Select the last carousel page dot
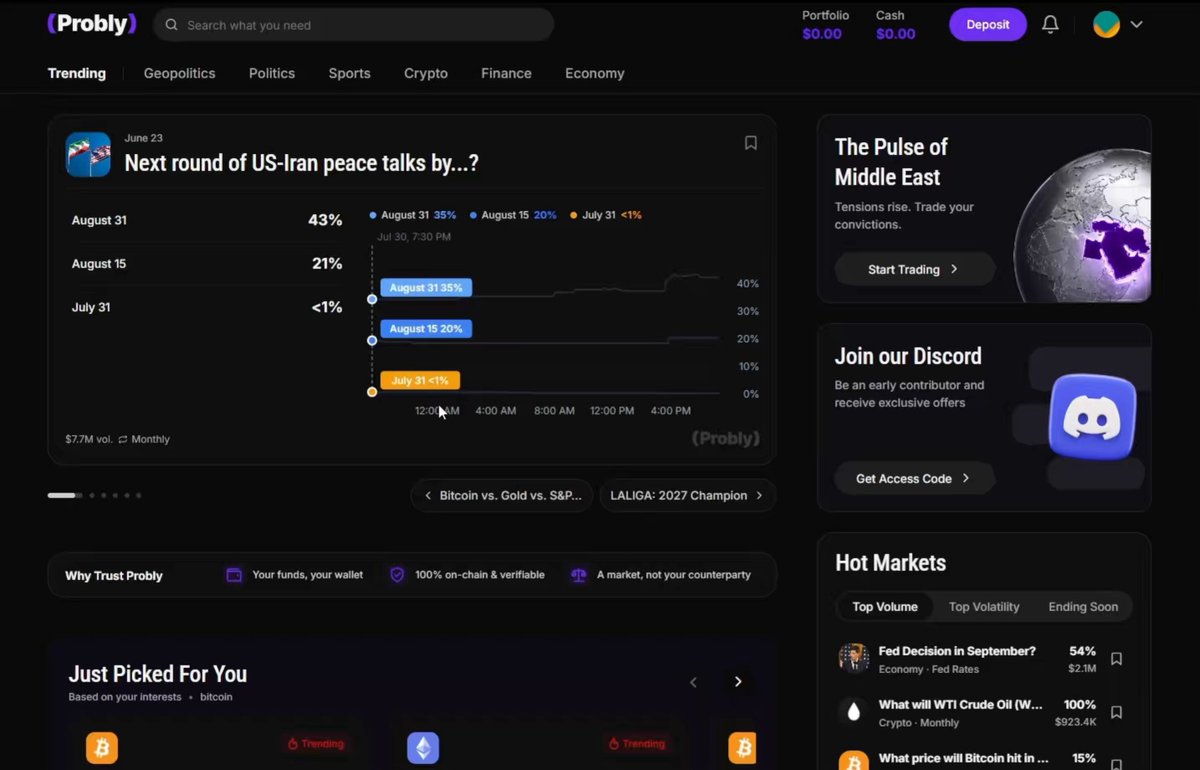Image resolution: width=1200 pixels, height=770 pixels. [x=139, y=495]
